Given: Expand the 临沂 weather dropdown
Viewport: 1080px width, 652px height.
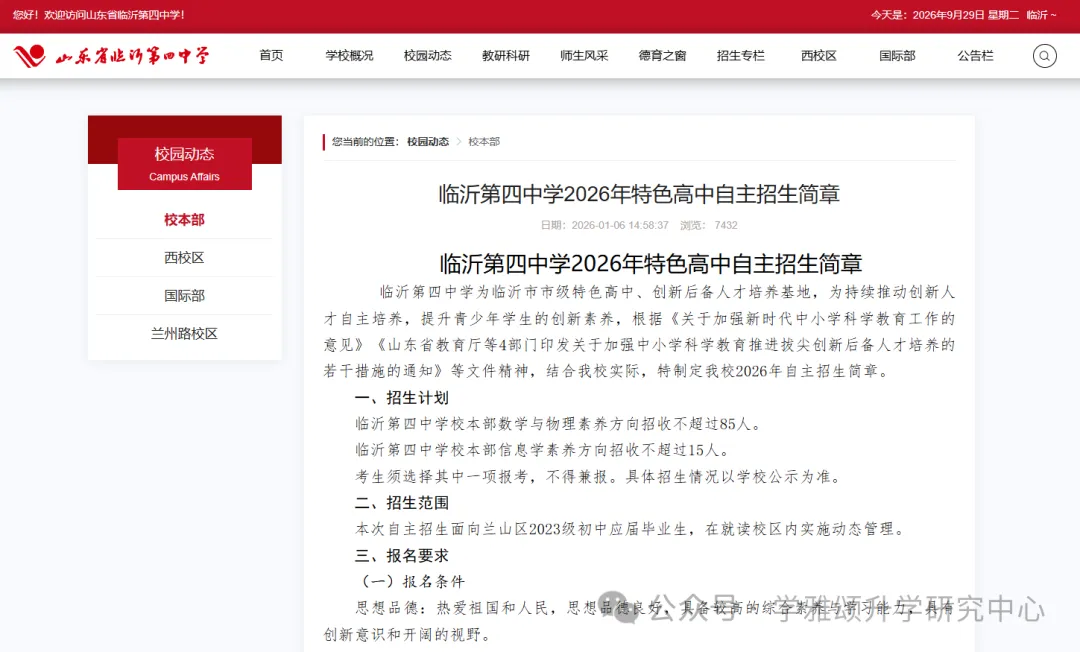Looking at the screenshot, I should [x=1041, y=14].
